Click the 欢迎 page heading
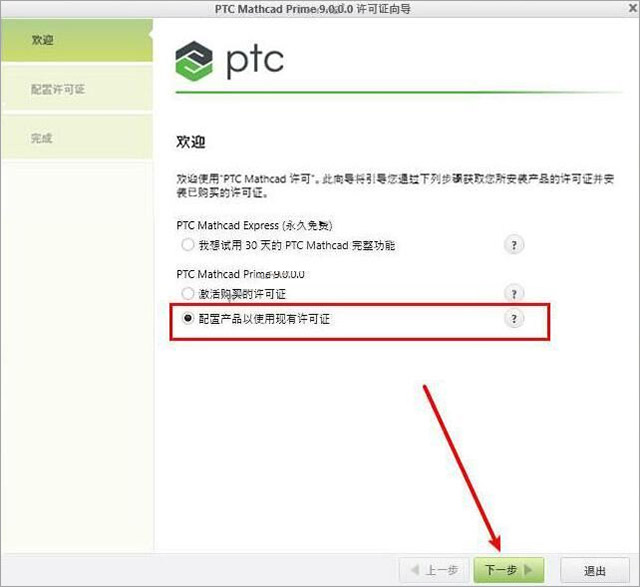Image resolution: width=640 pixels, height=587 pixels. click(x=191, y=142)
